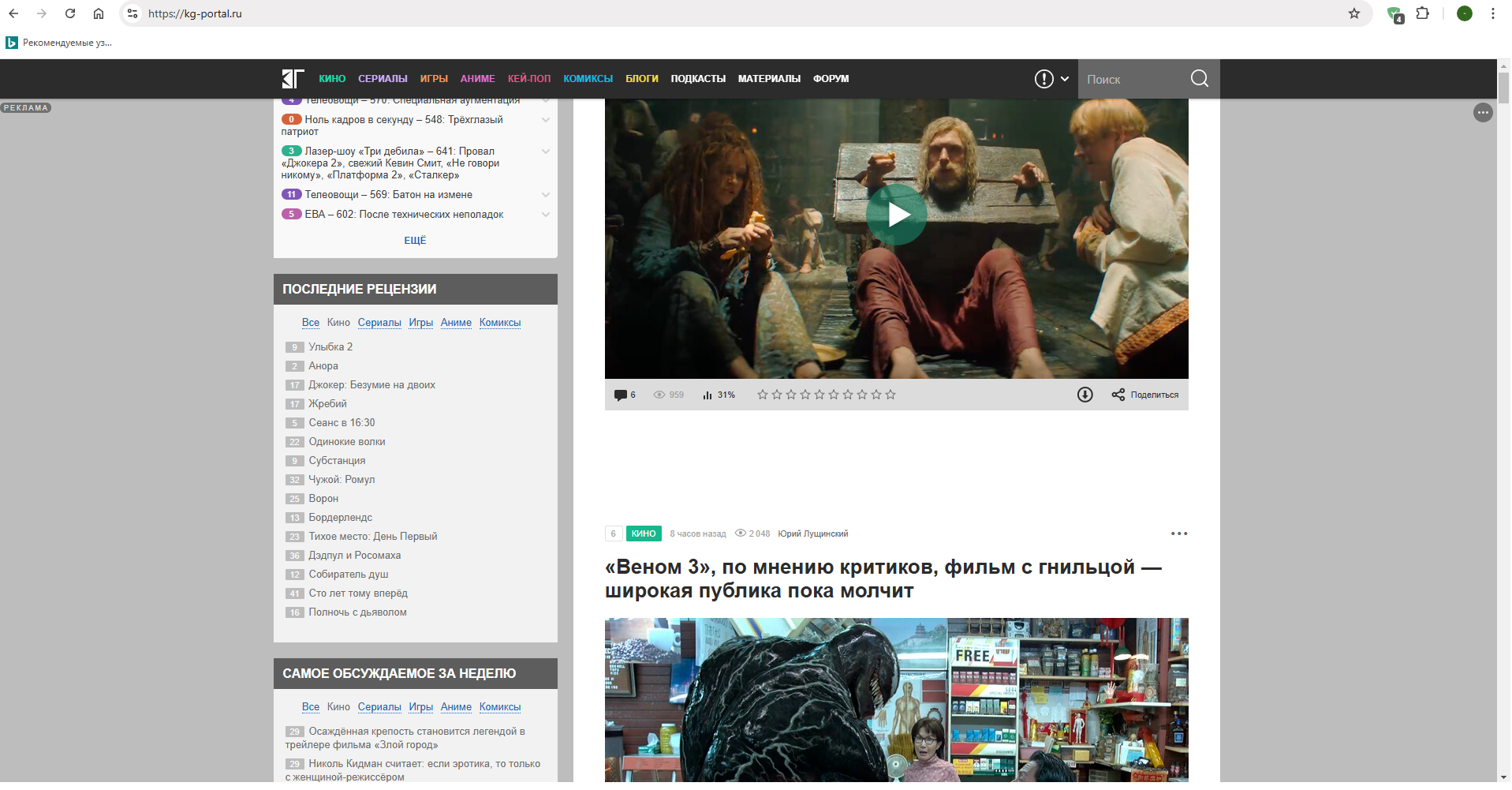Viewport: 1512px width, 790px height.
Task: Bookmark this page with the star
Action: pyautogui.click(x=1354, y=13)
